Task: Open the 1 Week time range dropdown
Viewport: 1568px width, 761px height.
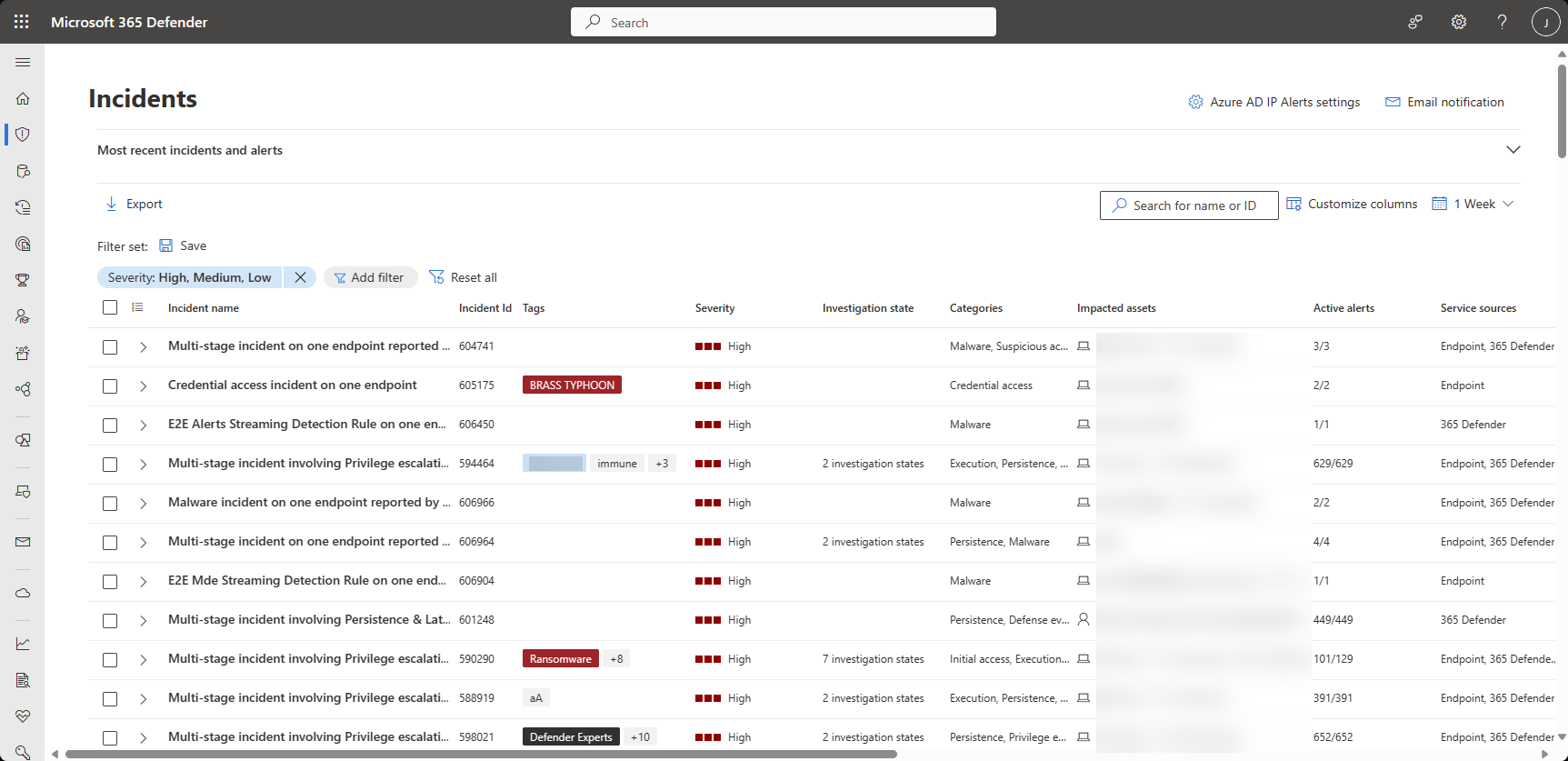Action: (1473, 204)
